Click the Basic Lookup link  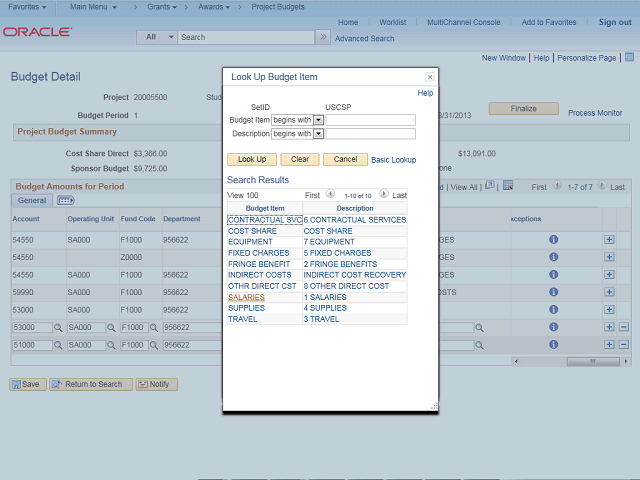pos(393,160)
